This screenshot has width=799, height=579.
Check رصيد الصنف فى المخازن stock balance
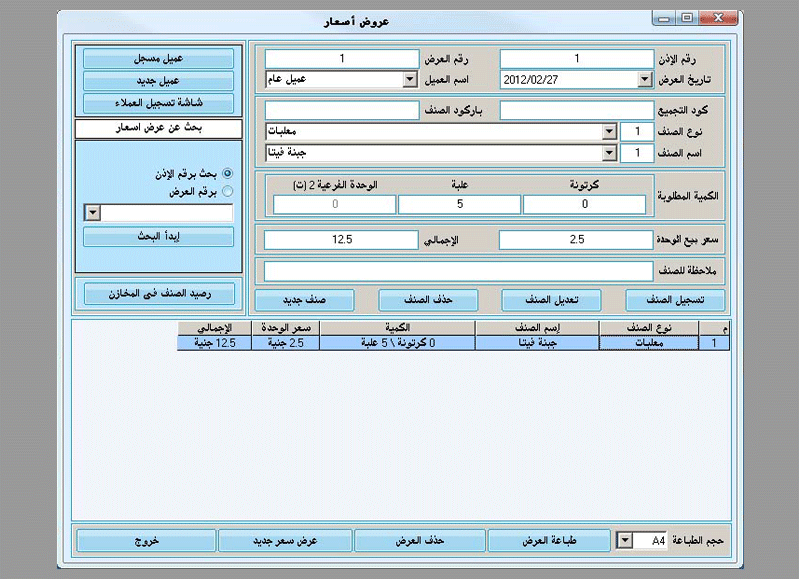pyautogui.click(x=159, y=294)
